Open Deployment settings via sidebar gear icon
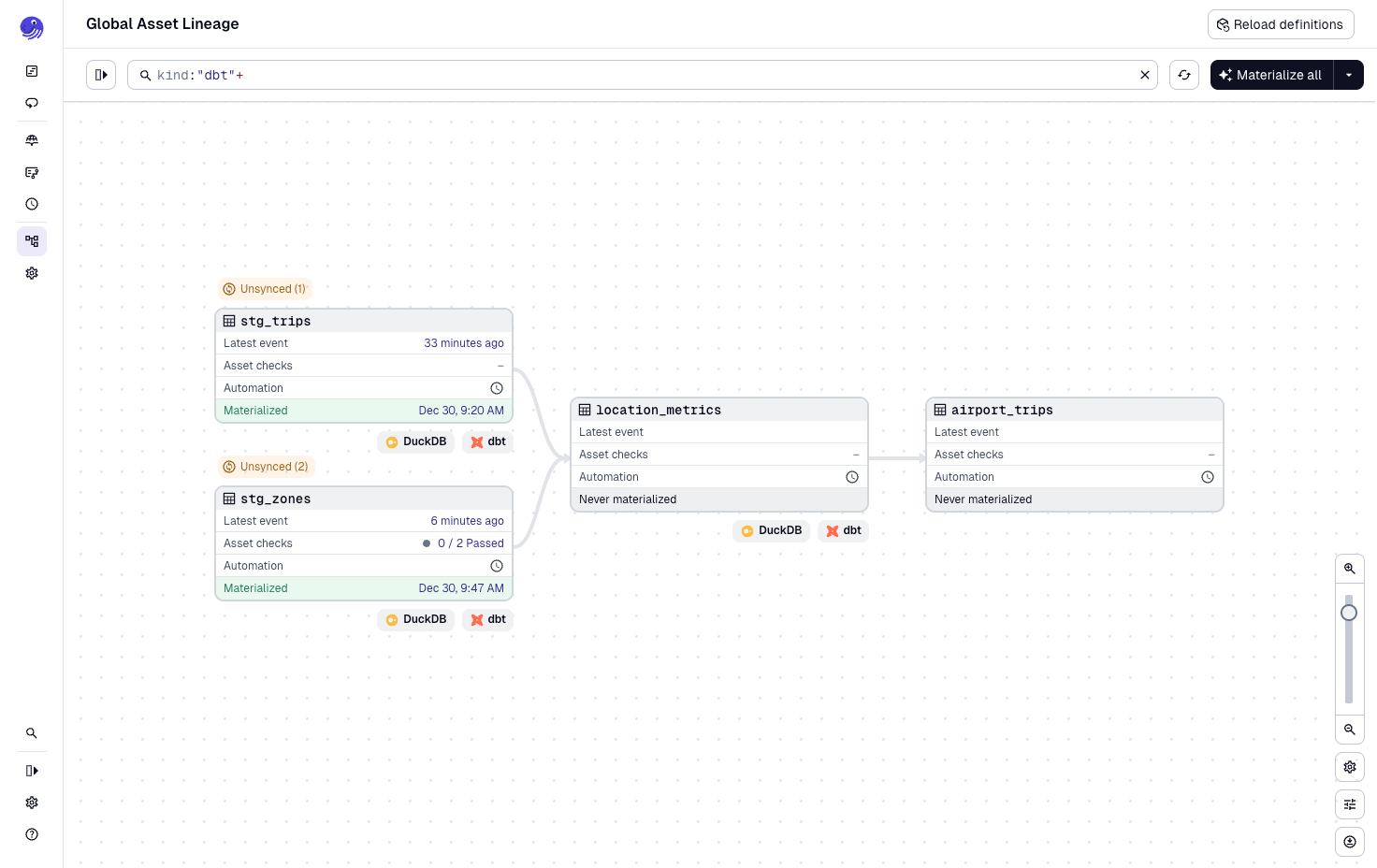1377x868 pixels. tap(32, 273)
